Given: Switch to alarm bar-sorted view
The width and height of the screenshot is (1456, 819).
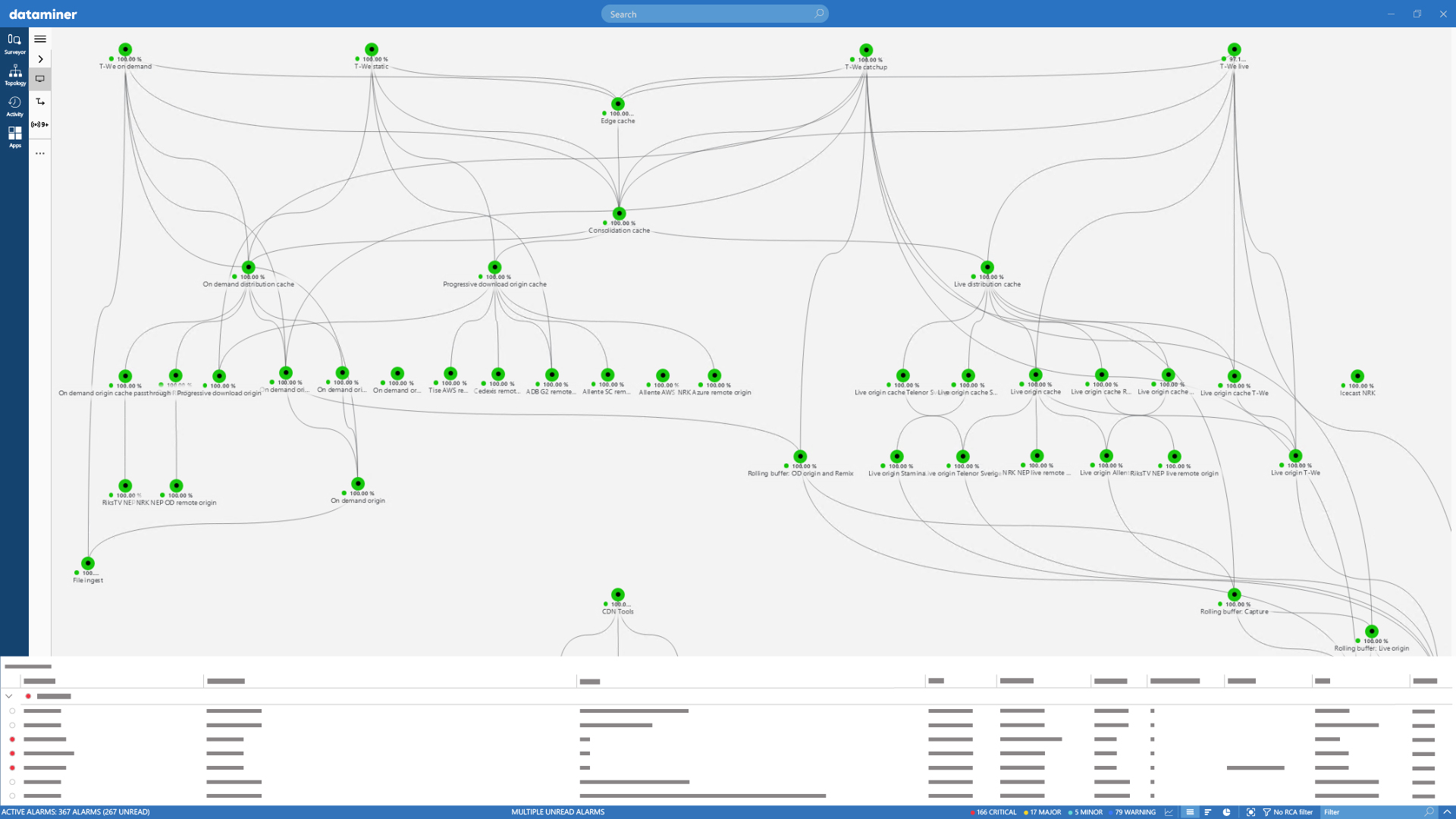Looking at the screenshot, I should (x=1208, y=812).
